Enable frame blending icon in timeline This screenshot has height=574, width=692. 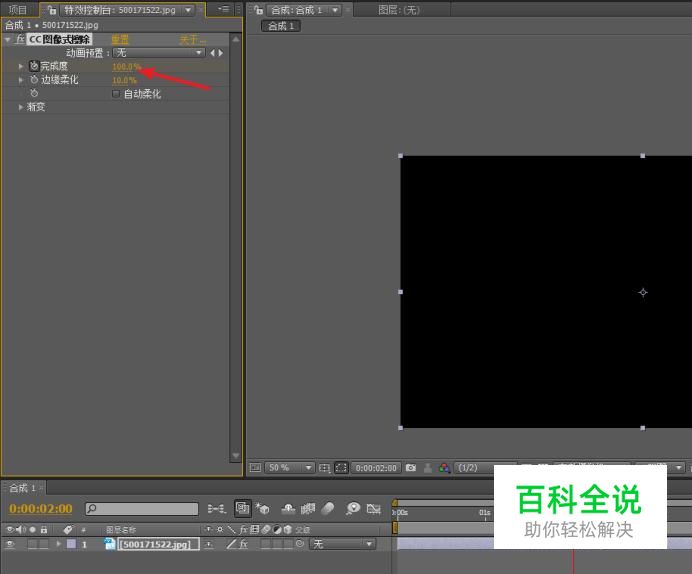[x=308, y=509]
